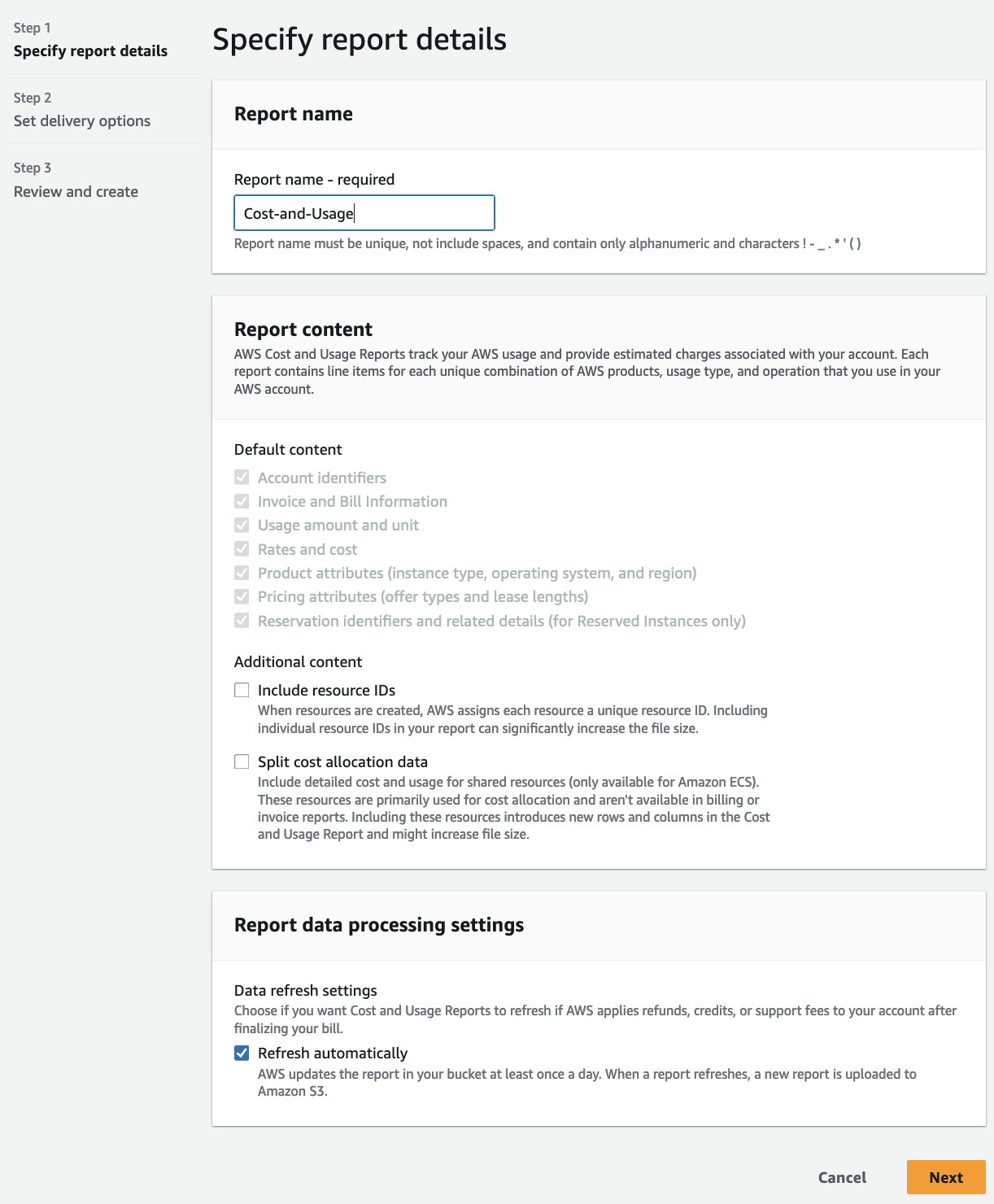
Task: Click the Data refresh settings label
Action: pyautogui.click(x=305, y=990)
